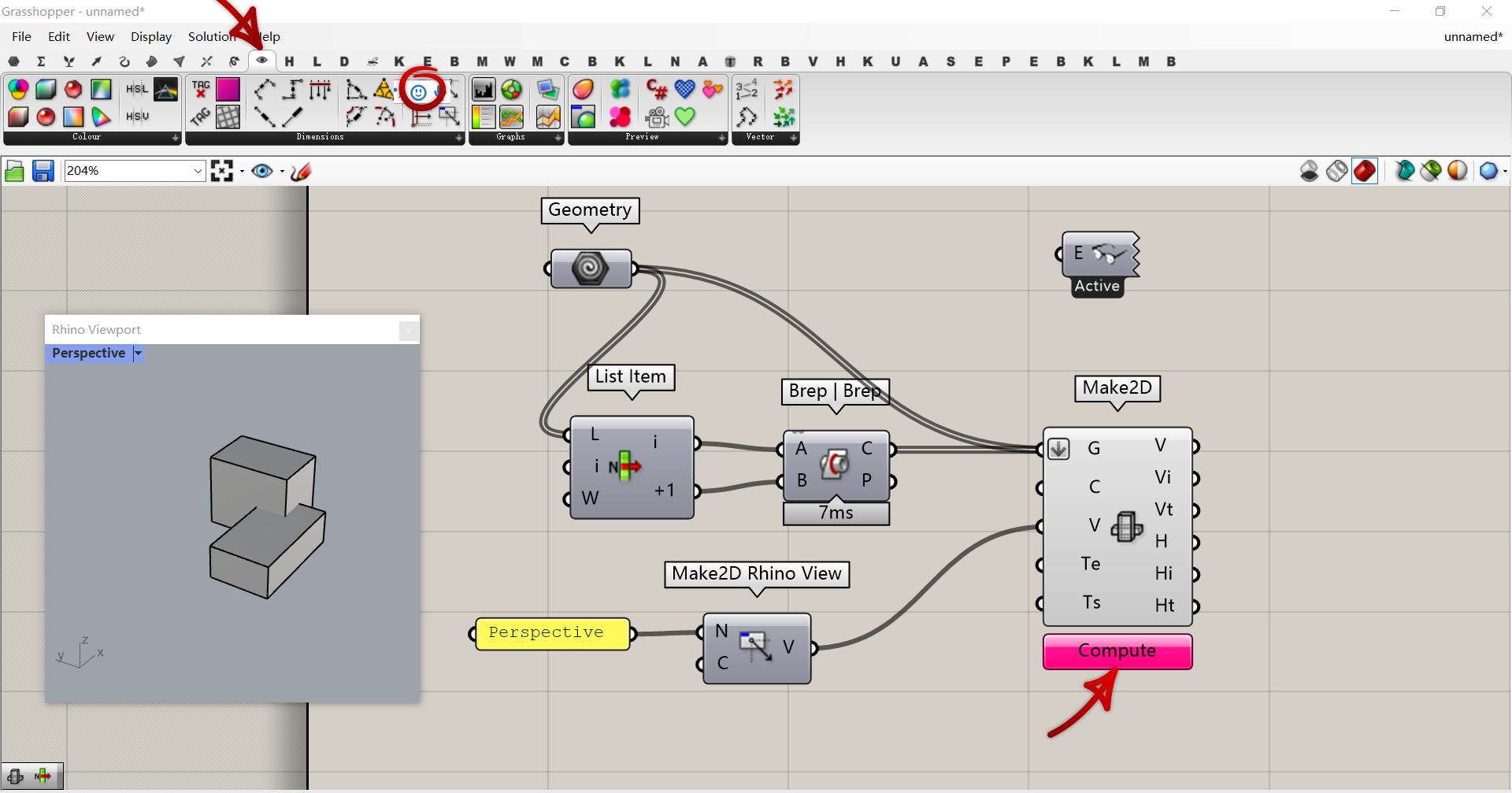Select the bar chart graph icon
The image size is (1512, 793).
484,90
